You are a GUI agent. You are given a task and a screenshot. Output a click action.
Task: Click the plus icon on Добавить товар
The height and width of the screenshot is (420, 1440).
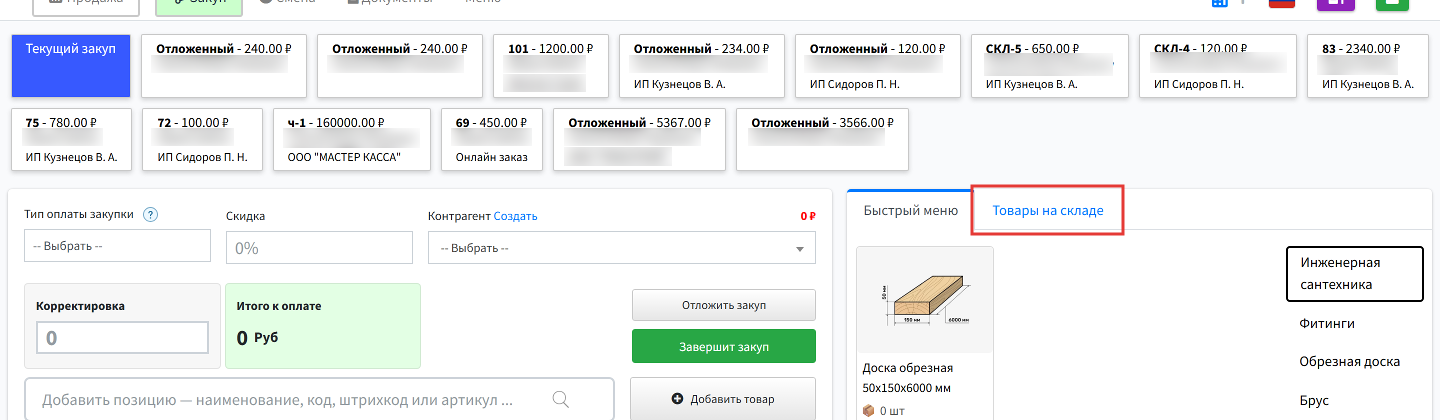(677, 399)
